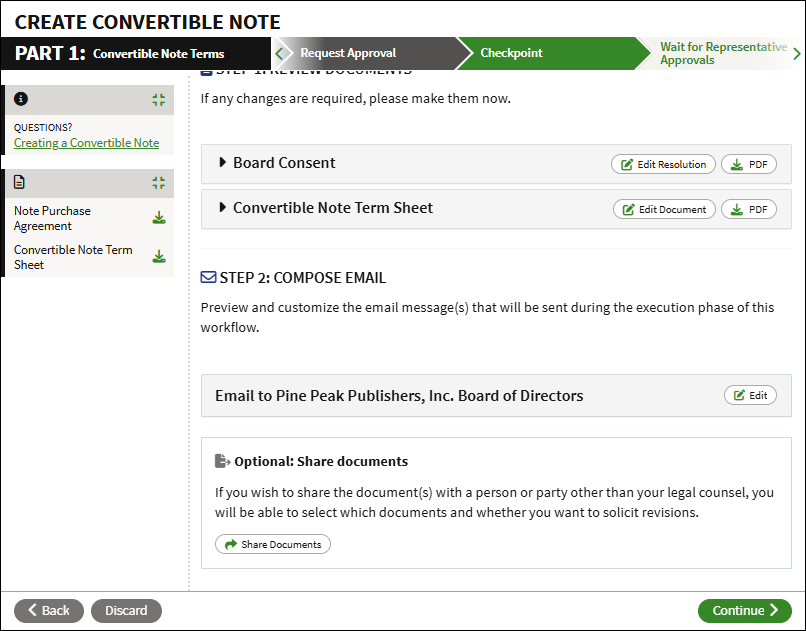806x631 pixels.
Task: Collapse the Questions info panel
Action: [x=158, y=100]
